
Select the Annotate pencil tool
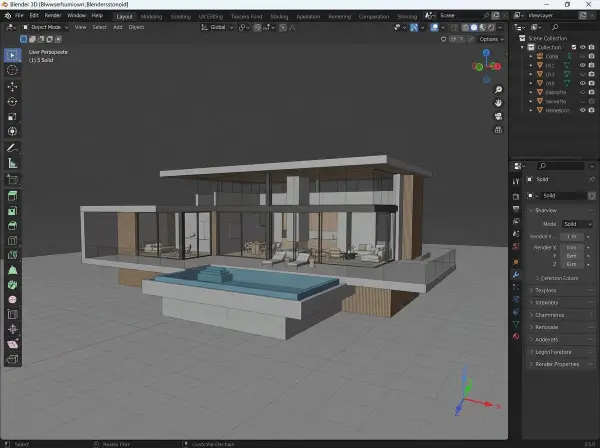(12, 148)
